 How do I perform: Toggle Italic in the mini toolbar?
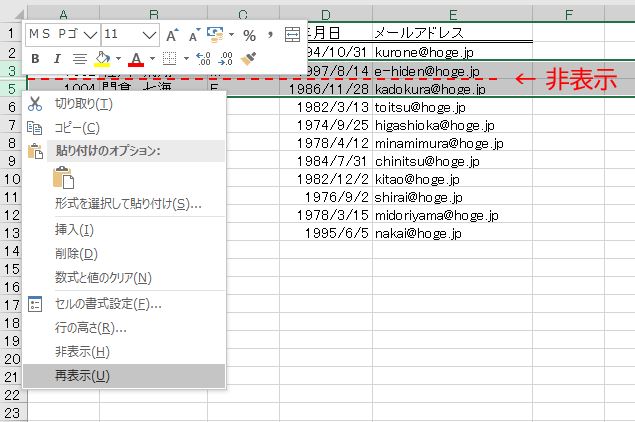57,59
